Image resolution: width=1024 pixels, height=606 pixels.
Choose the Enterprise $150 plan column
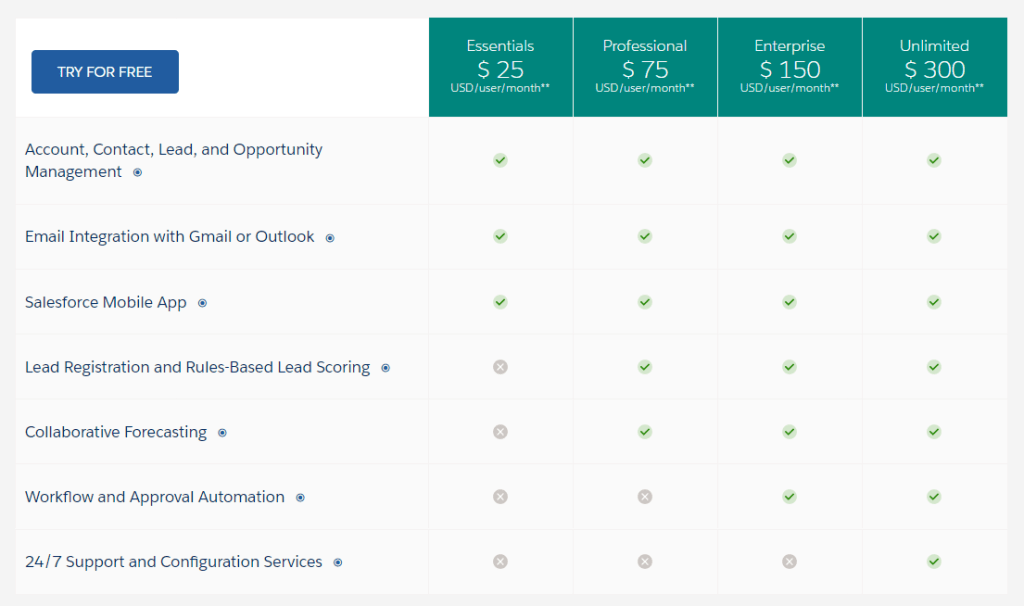[789, 67]
